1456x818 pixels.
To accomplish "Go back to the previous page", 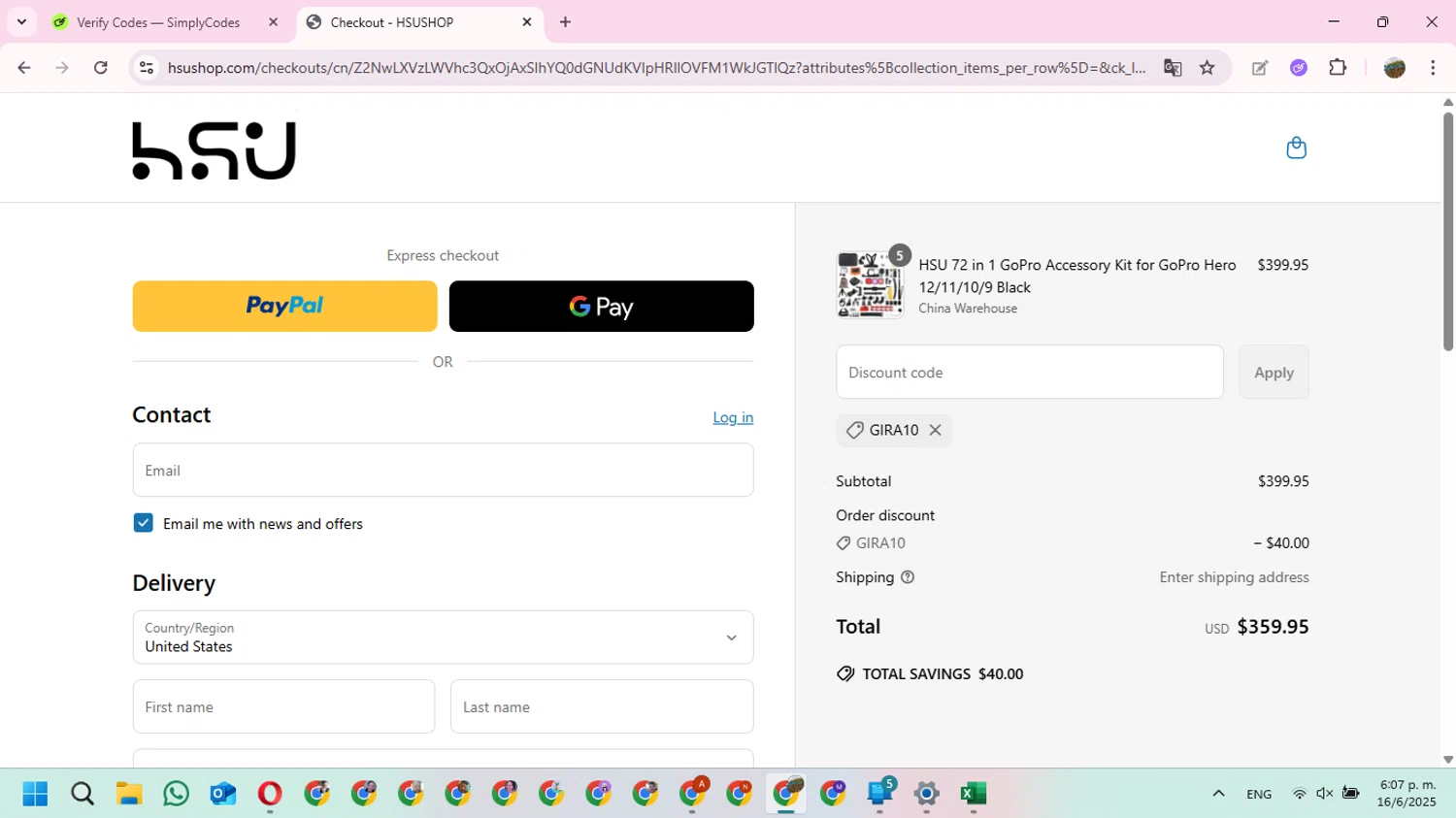I will pyautogui.click(x=24, y=68).
